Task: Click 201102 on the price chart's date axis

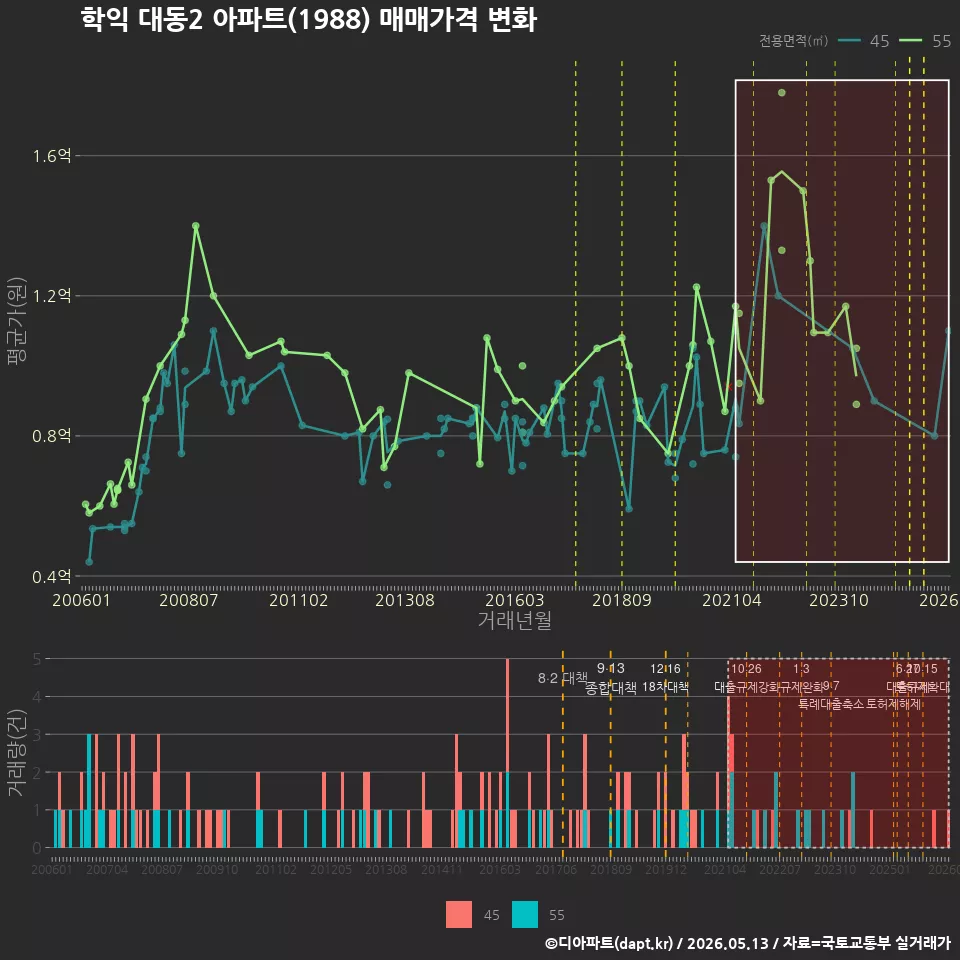Action: [x=299, y=600]
